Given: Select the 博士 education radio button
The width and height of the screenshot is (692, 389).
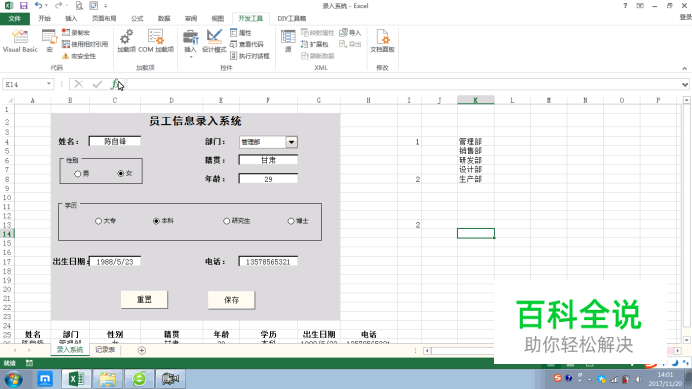Looking at the screenshot, I should [x=291, y=221].
